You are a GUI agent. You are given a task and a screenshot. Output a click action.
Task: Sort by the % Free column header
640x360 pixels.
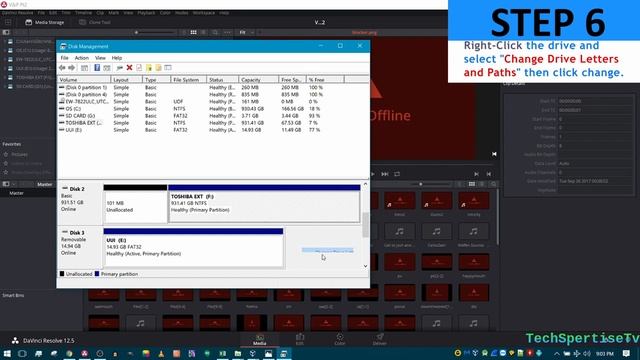pos(325,80)
